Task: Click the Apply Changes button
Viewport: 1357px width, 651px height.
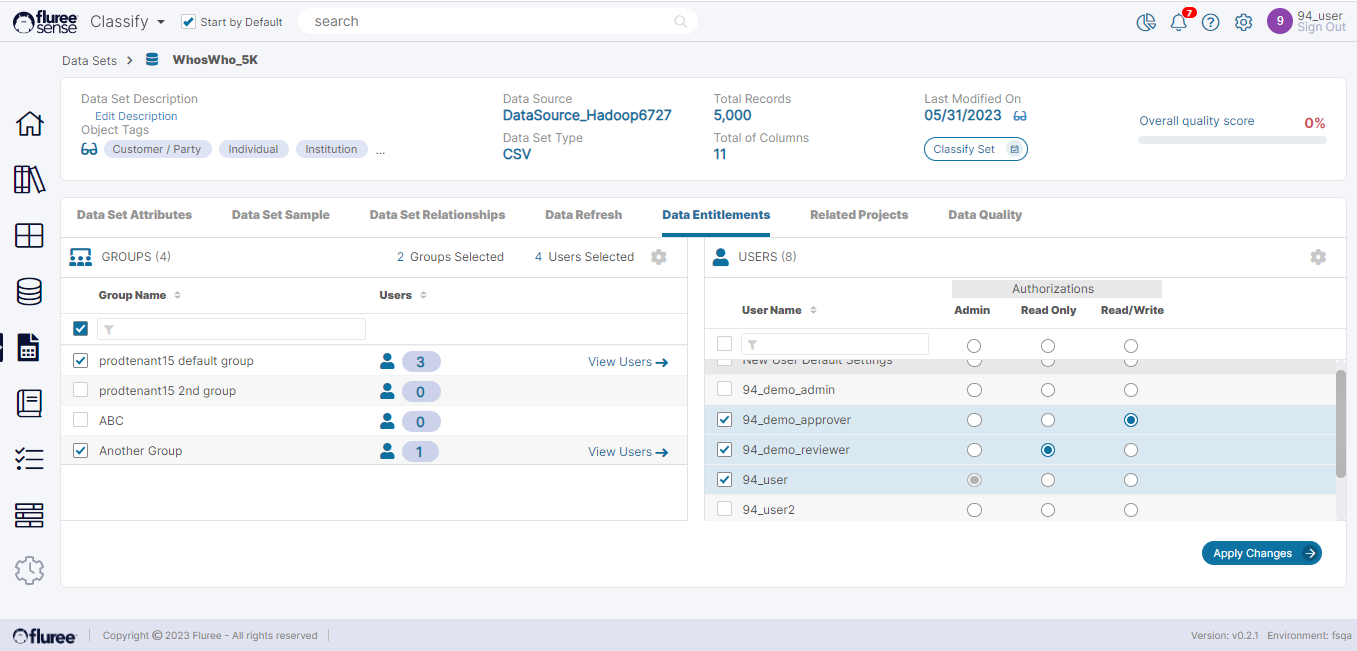Action: [x=1261, y=553]
